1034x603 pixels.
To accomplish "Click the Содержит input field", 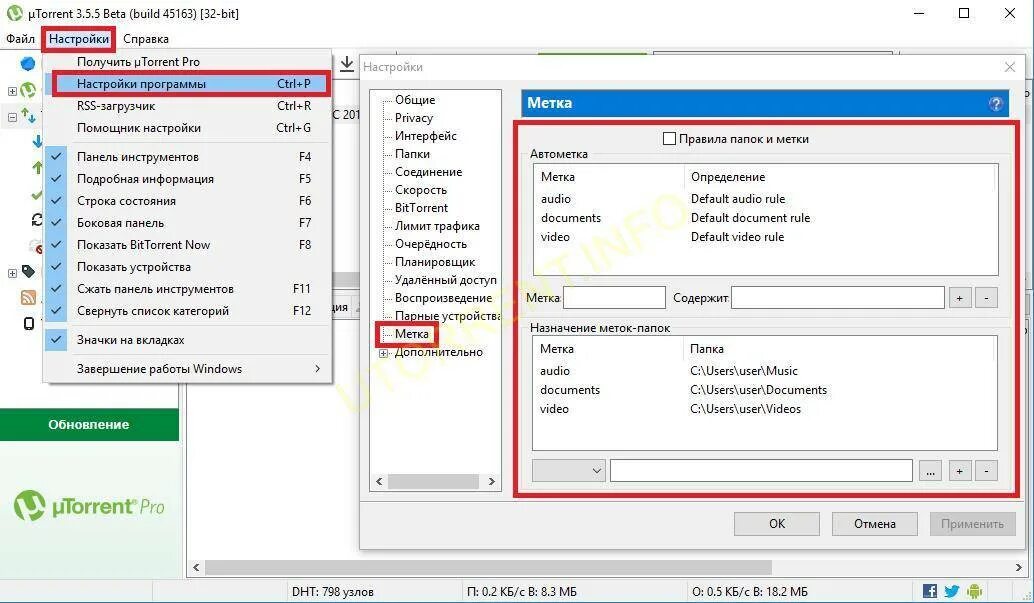I will click(x=838, y=298).
